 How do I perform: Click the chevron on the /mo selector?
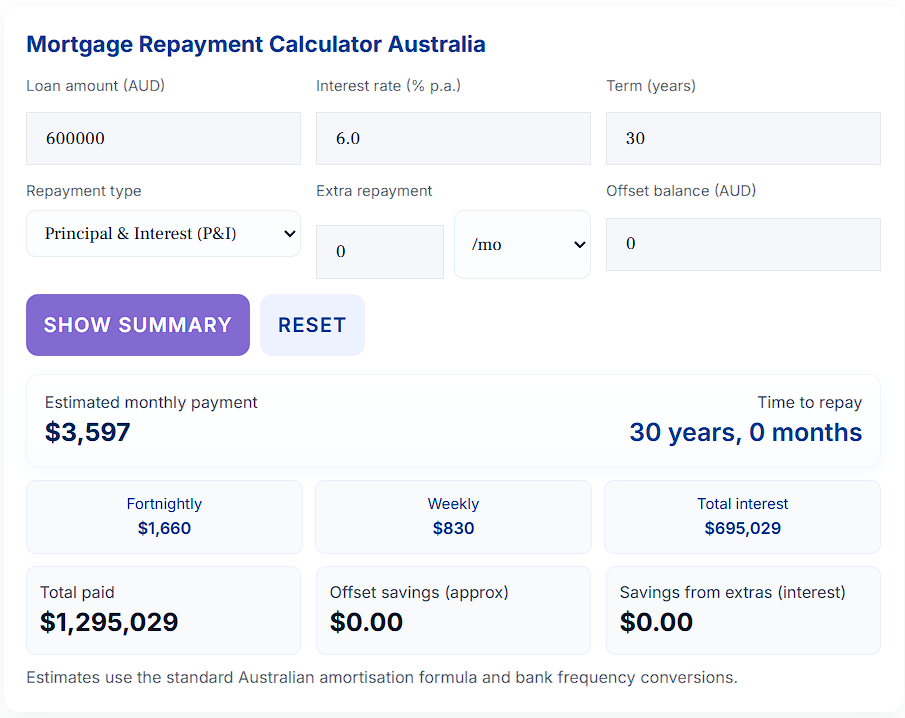pos(579,245)
